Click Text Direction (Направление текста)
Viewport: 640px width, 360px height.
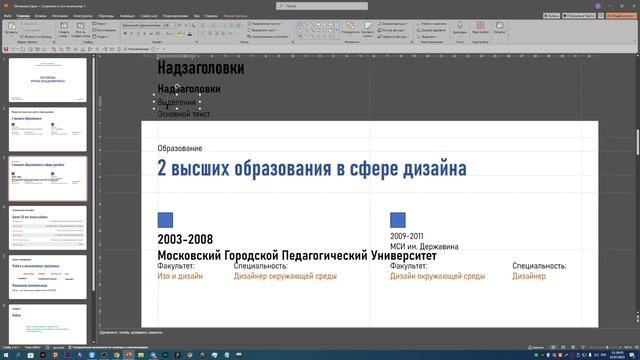[x=264, y=24]
